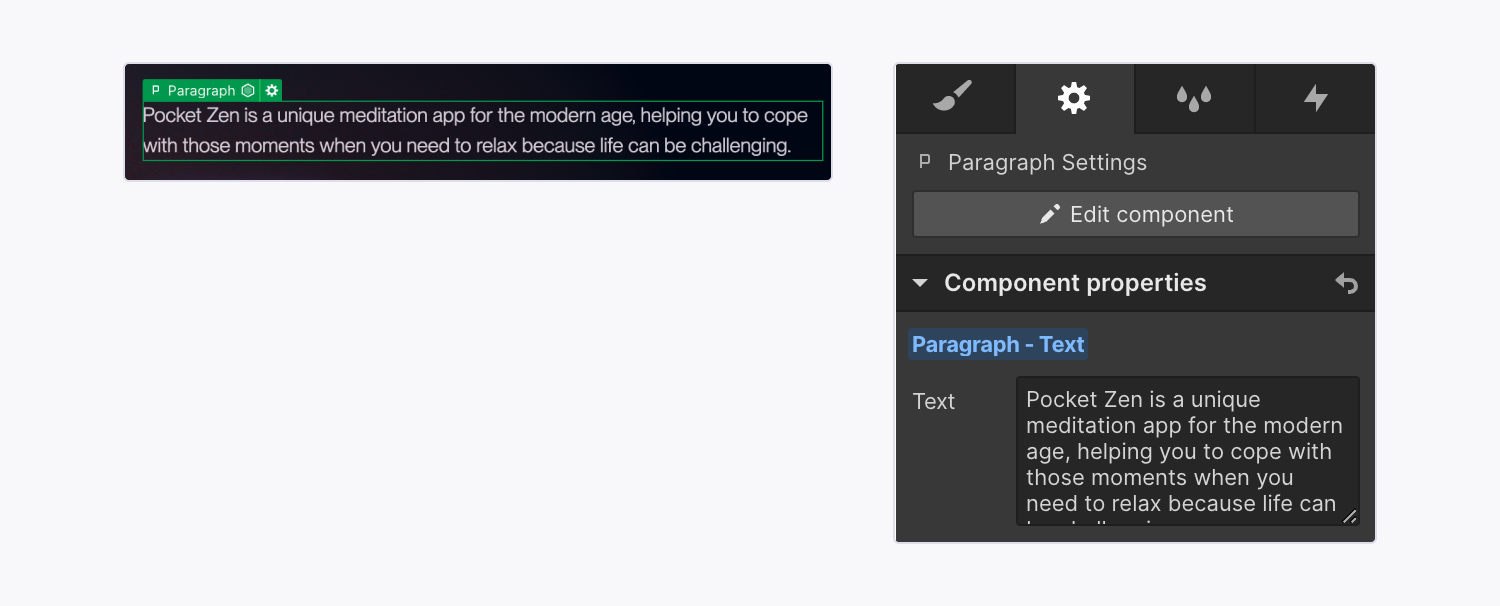Select the highlighted Paragraph - Text property name
The width and height of the screenshot is (1500, 606).
(x=997, y=343)
